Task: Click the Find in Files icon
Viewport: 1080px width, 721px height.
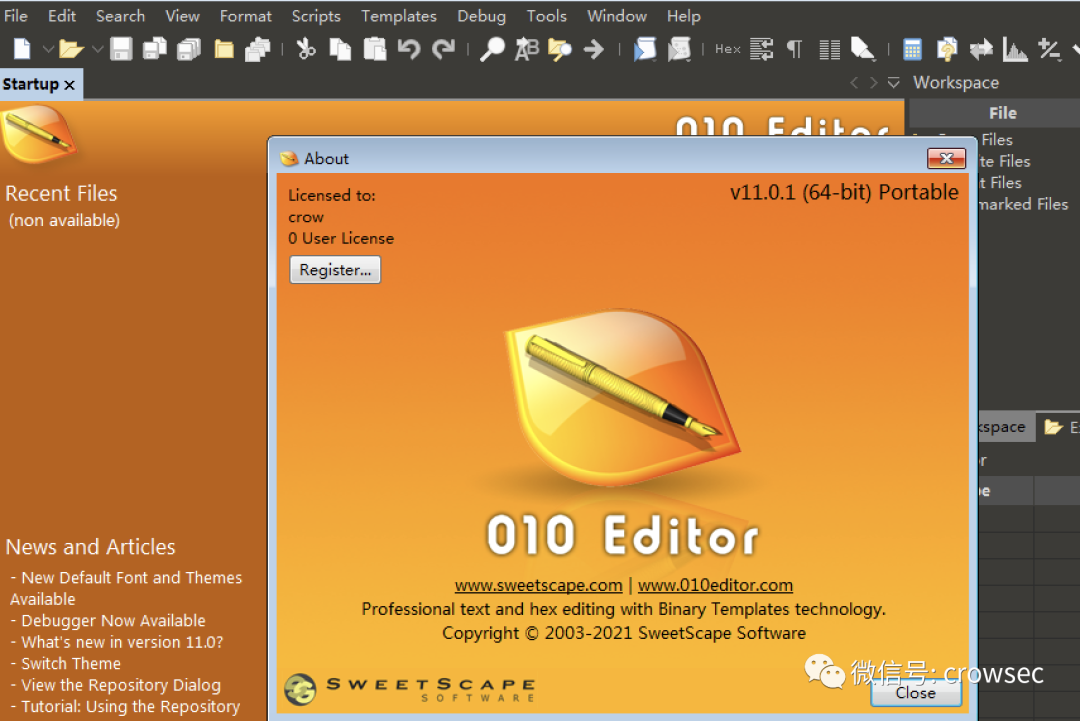Action: pos(560,49)
